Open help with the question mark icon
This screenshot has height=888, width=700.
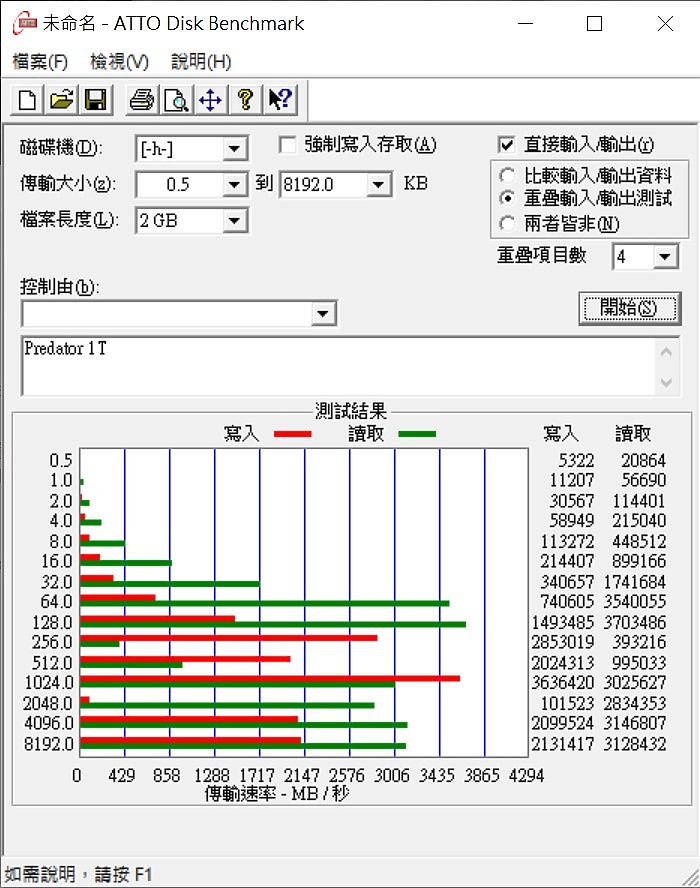(x=245, y=100)
